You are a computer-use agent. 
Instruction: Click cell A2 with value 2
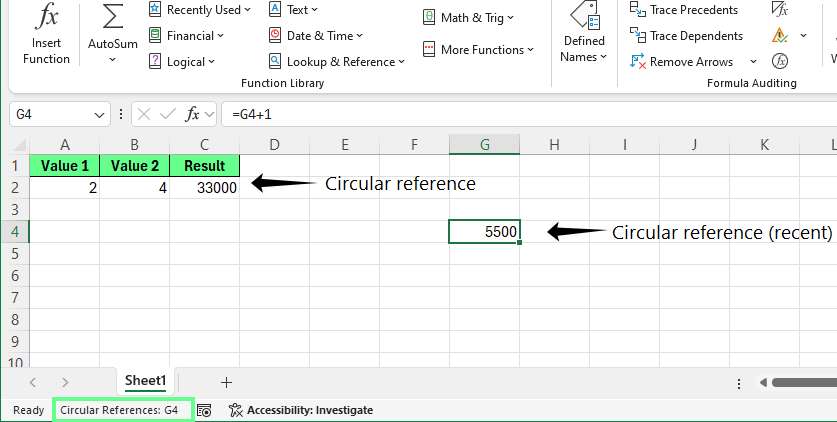[x=65, y=188]
